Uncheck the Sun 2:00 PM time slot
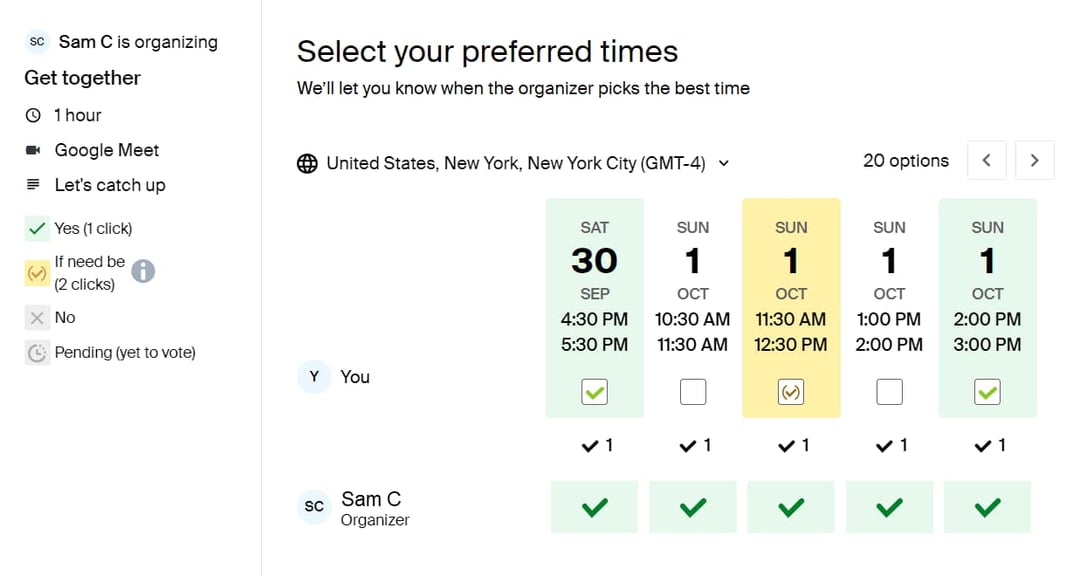Screen dimensions: 1080x576 (987, 392)
